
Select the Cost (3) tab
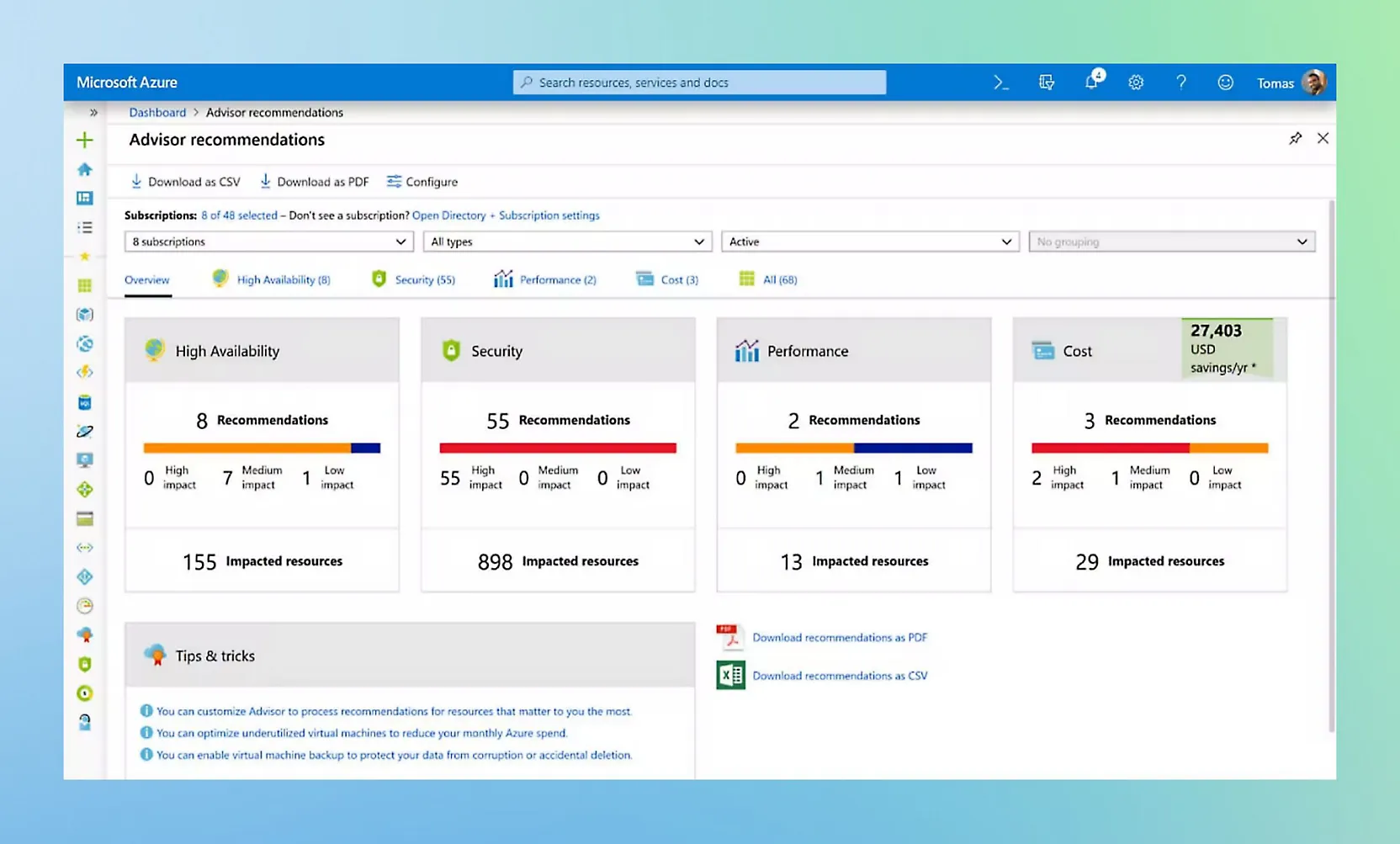tap(668, 279)
